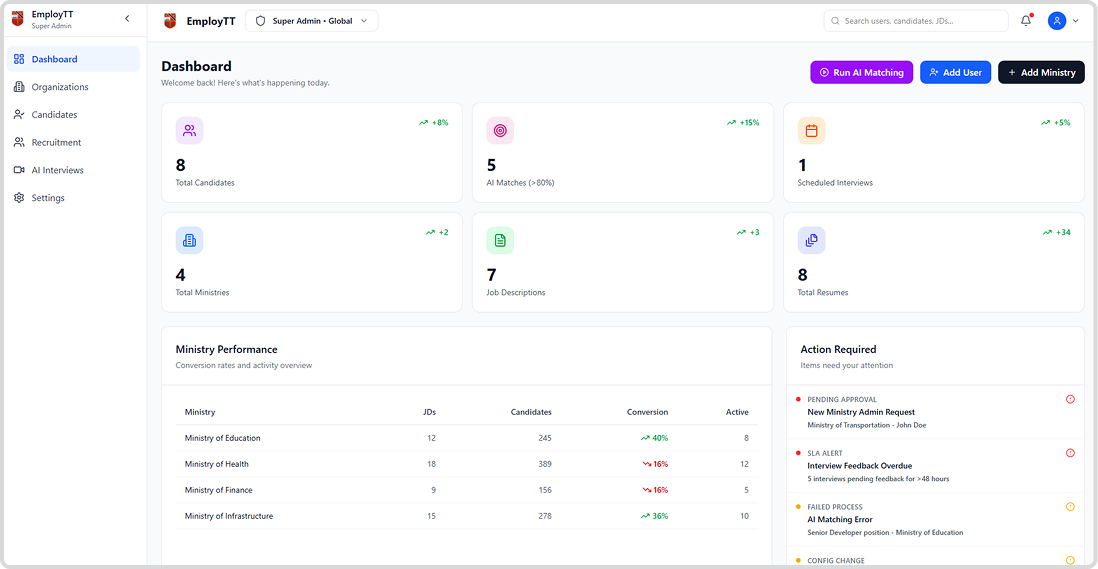Expand the user menu chevron beside the avatar
Image resolution: width=1098 pixels, height=569 pixels.
click(1076, 21)
